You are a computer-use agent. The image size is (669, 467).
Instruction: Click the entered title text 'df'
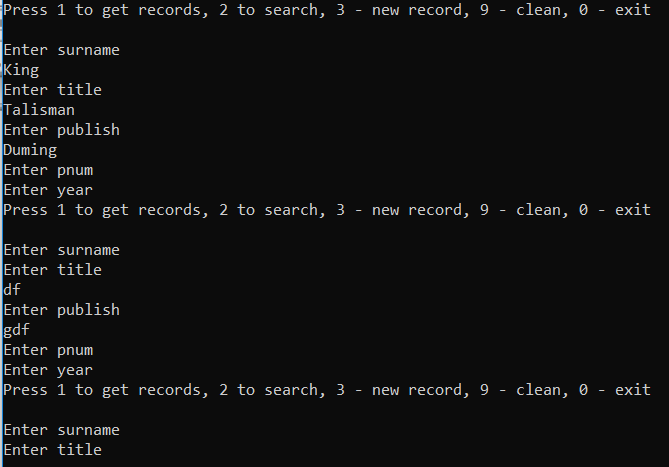click(x=12, y=290)
